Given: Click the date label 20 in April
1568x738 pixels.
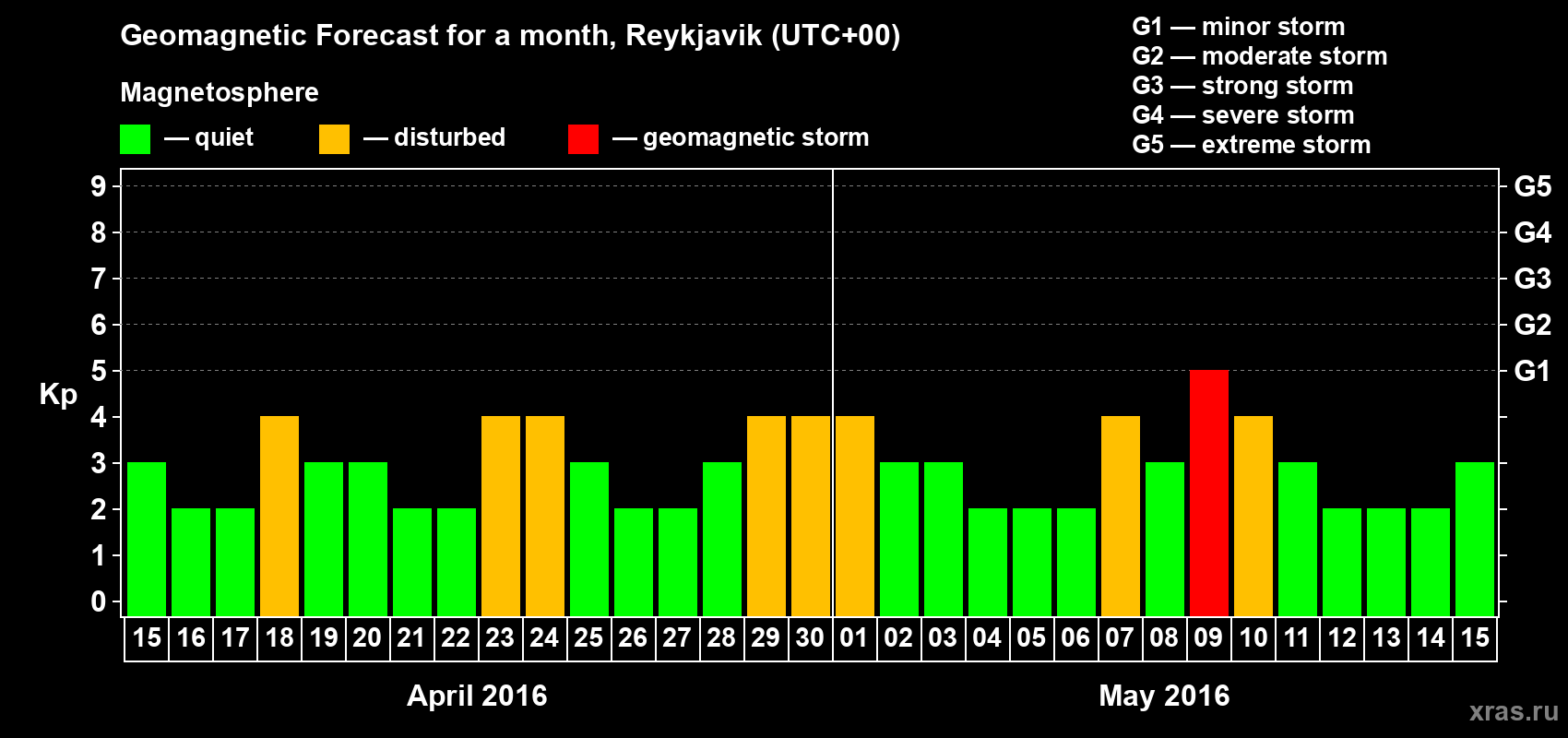Looking at the screenshot, I should [367, 637].
